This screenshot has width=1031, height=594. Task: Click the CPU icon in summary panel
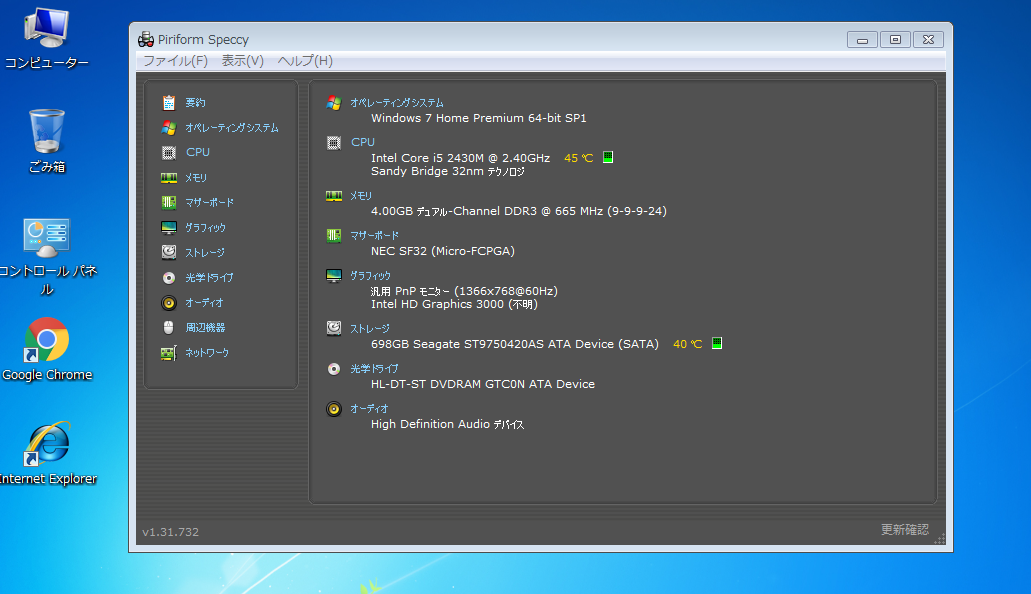coord(334,143)
